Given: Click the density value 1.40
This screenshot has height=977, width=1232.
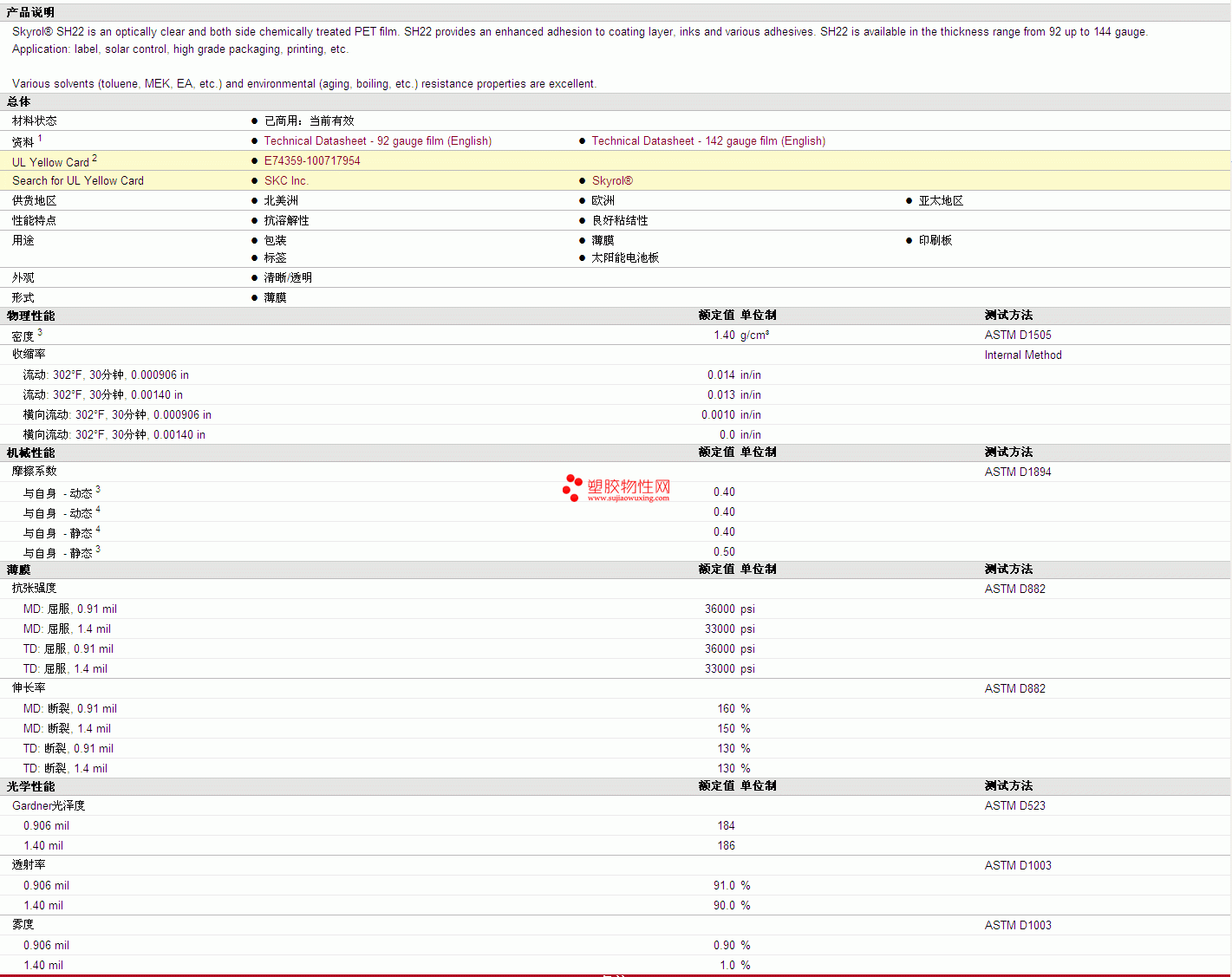Looking at the screenshot, I should click(x=724, y=335).
